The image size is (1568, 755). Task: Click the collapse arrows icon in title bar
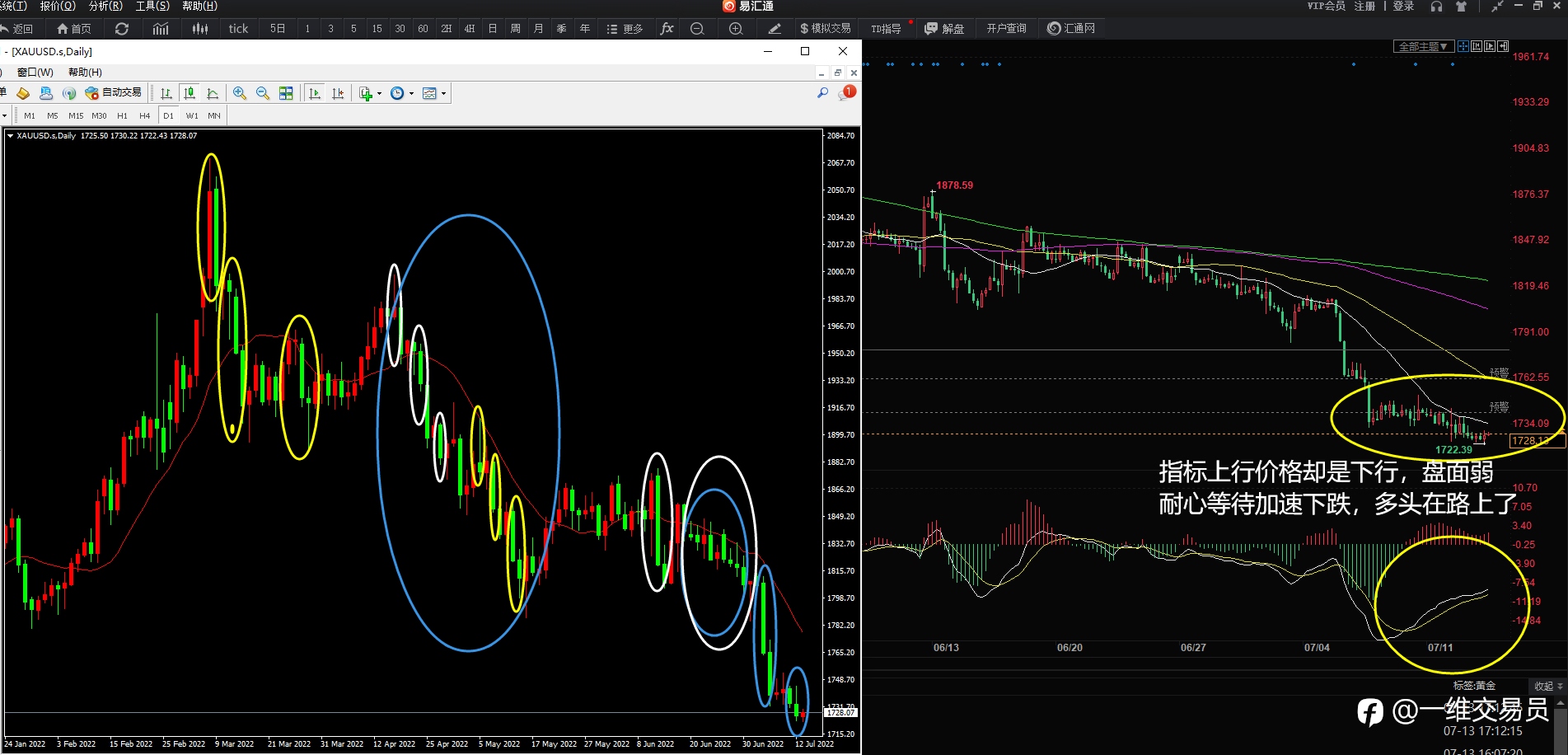pos(1497,7)
